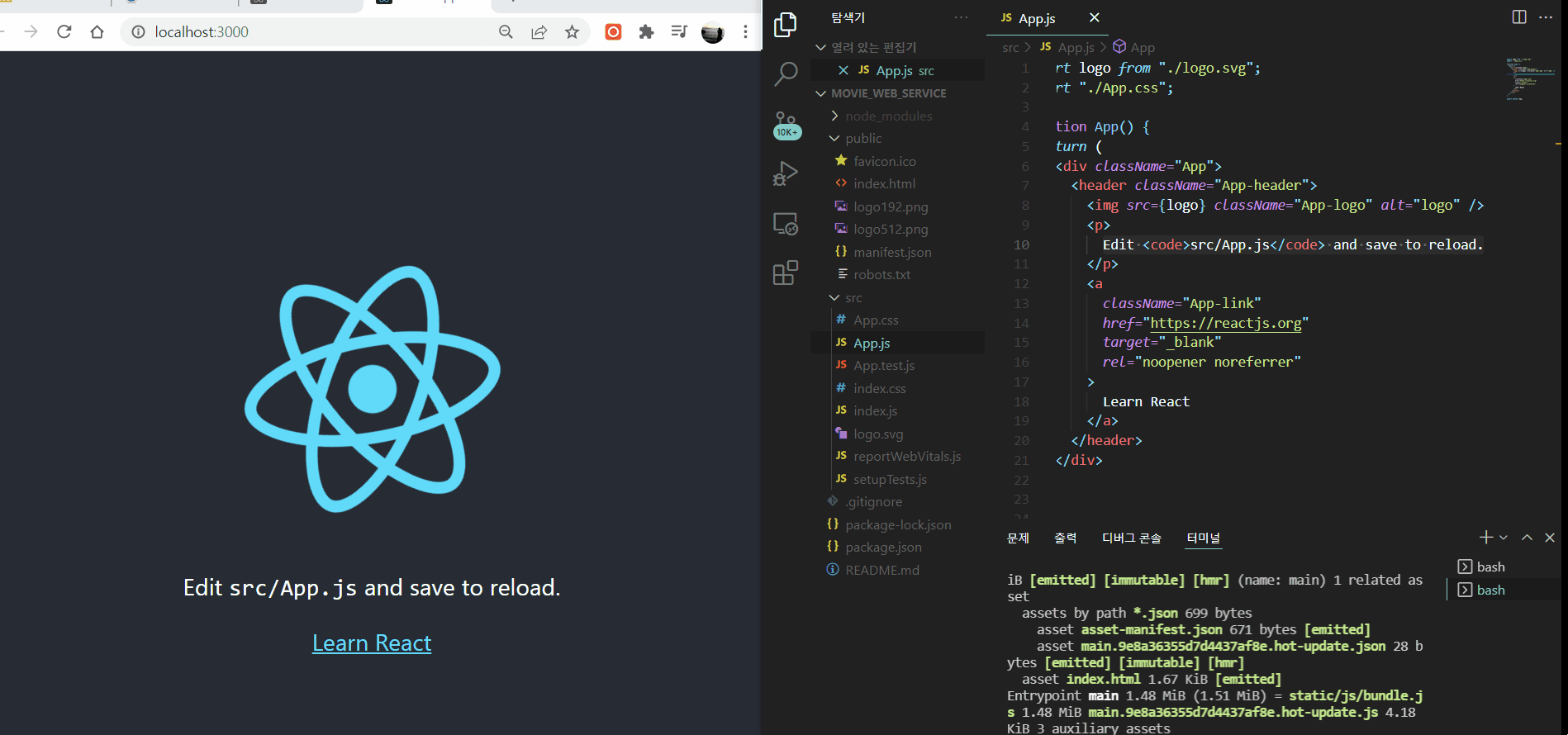This screenshot has height=735, width=1568.
Task: Split the editor to the right
Action: pyautogui.click(x=1519, y=17)
